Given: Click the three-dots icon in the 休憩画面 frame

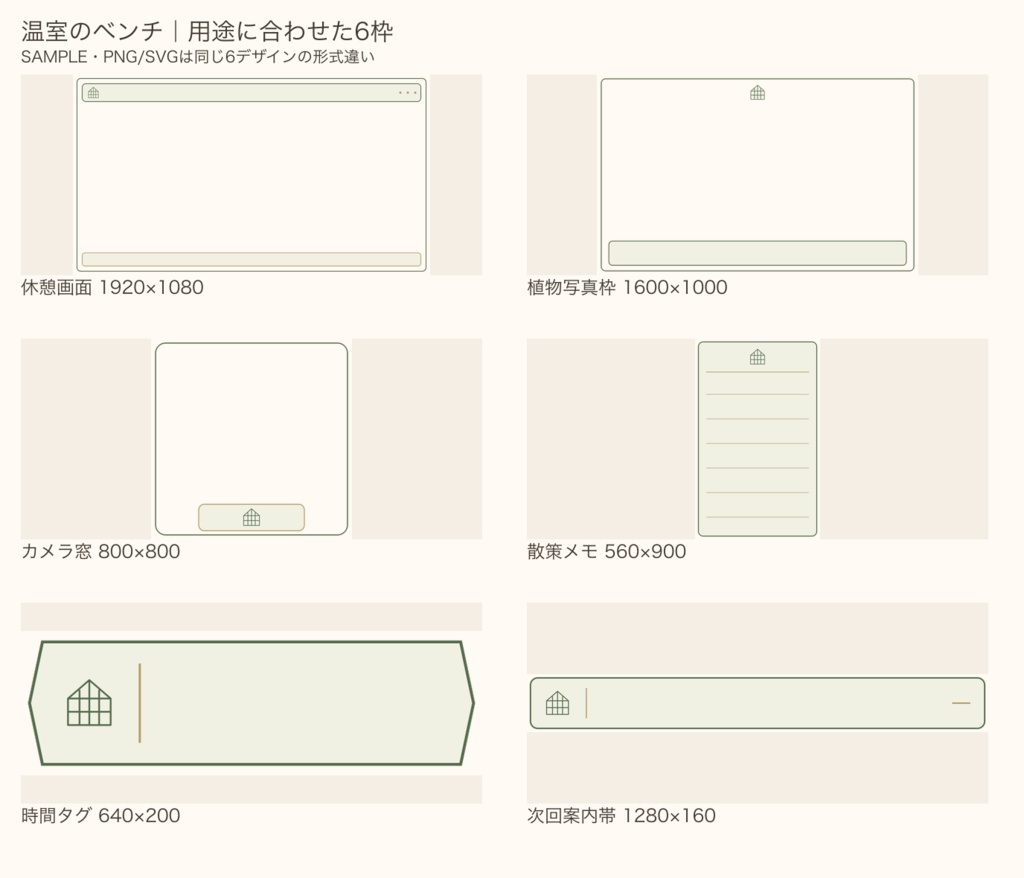Looking at the screenshot, I should pos(408,93).
